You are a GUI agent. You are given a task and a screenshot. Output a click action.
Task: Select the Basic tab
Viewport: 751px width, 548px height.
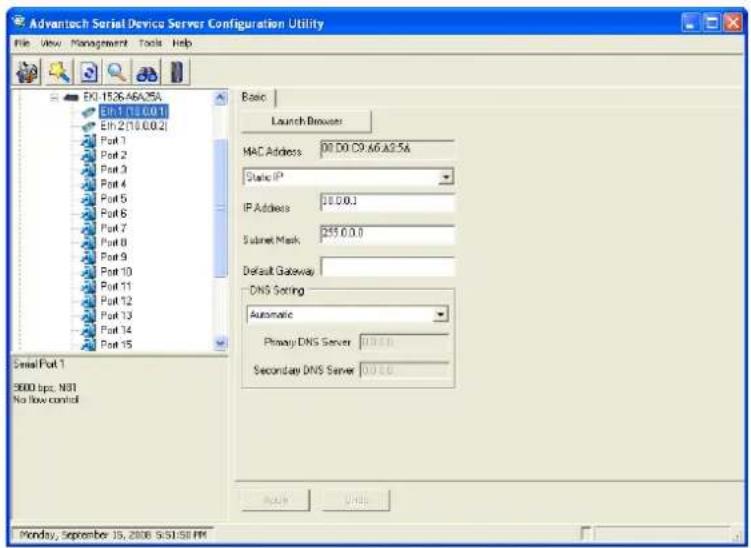click(x=254, y=97)
